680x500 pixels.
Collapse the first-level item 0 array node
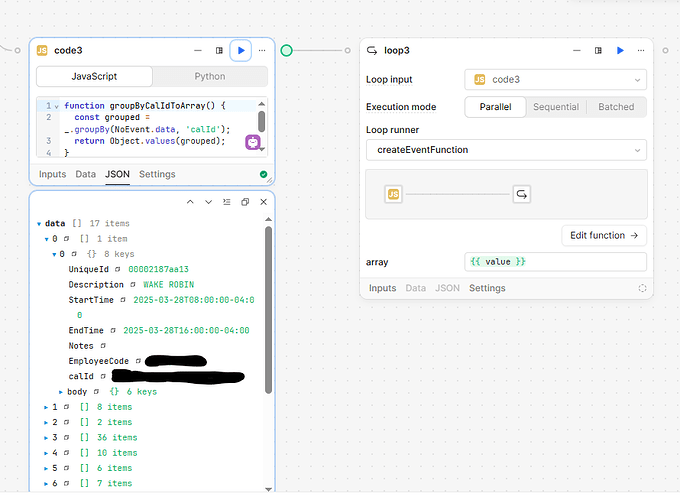click(46, 239)
